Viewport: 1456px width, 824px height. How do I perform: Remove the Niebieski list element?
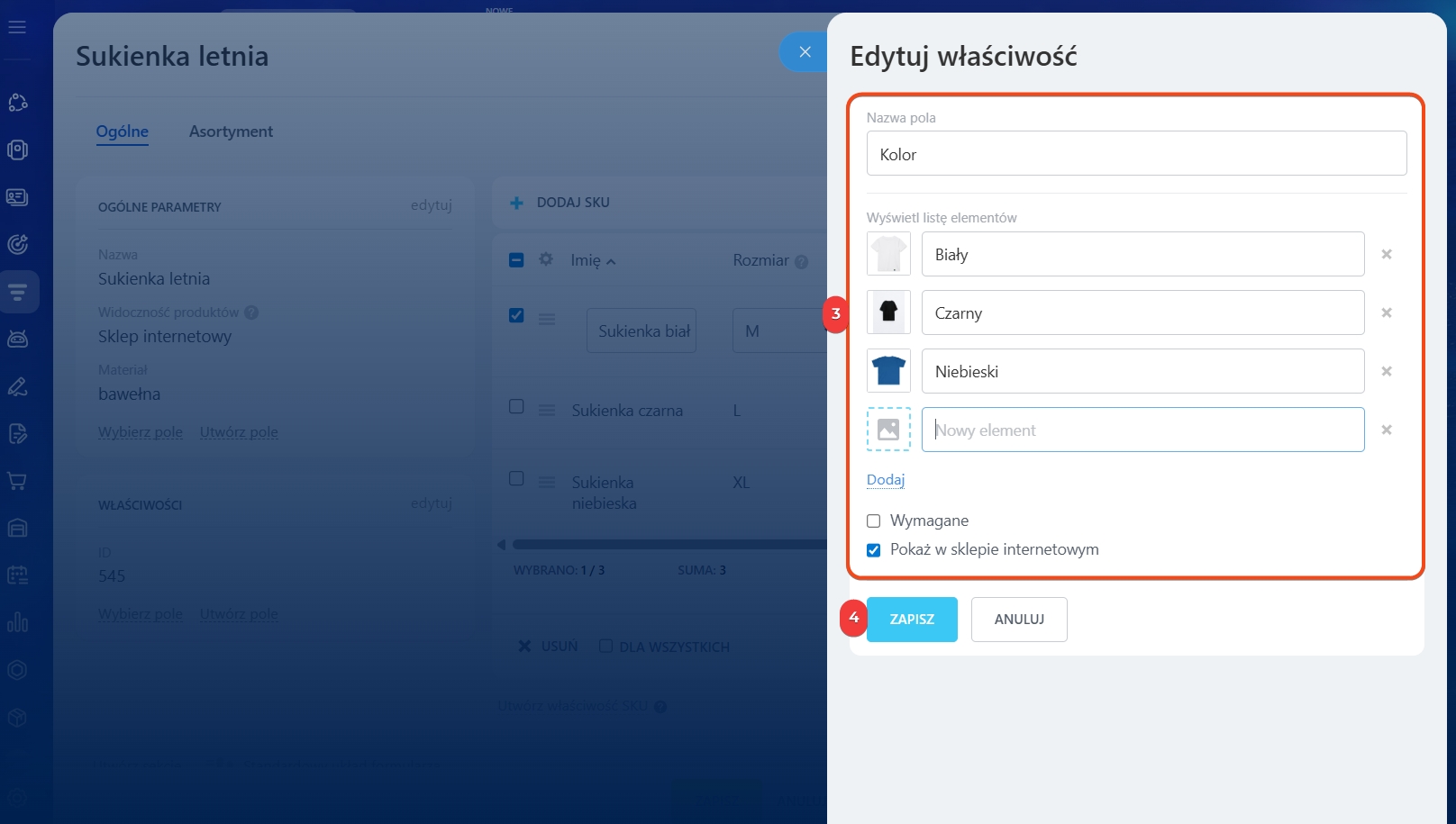pyautogui.click(x=1387, y=372)
